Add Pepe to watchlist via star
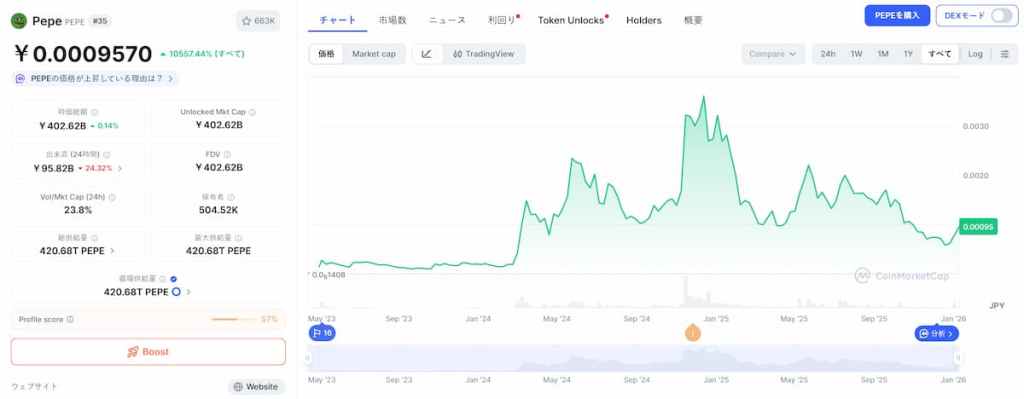The width and height of the screenshot is (1024, 399). coord(258,21)
